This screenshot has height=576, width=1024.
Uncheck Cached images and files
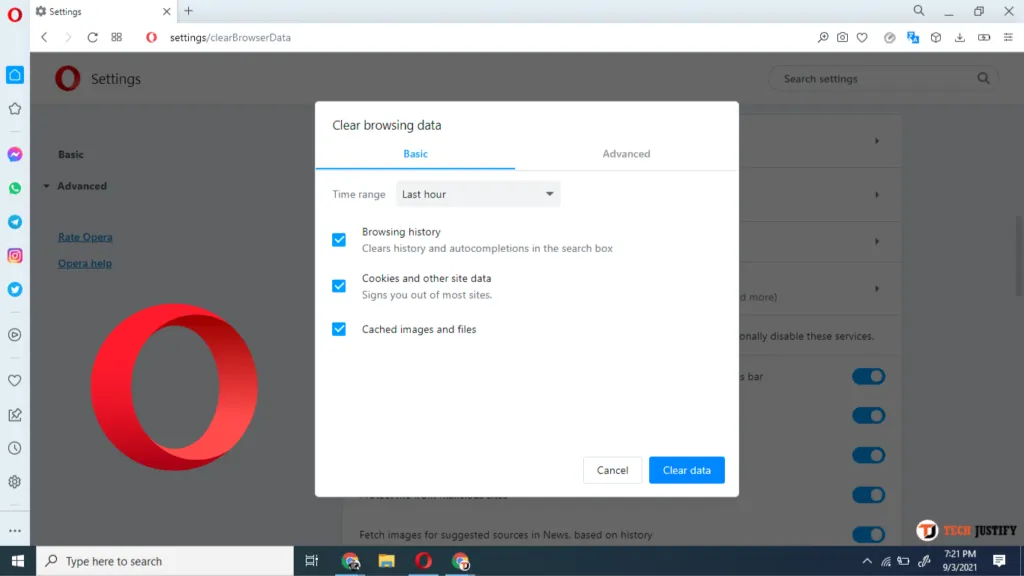tap(339, 329)
